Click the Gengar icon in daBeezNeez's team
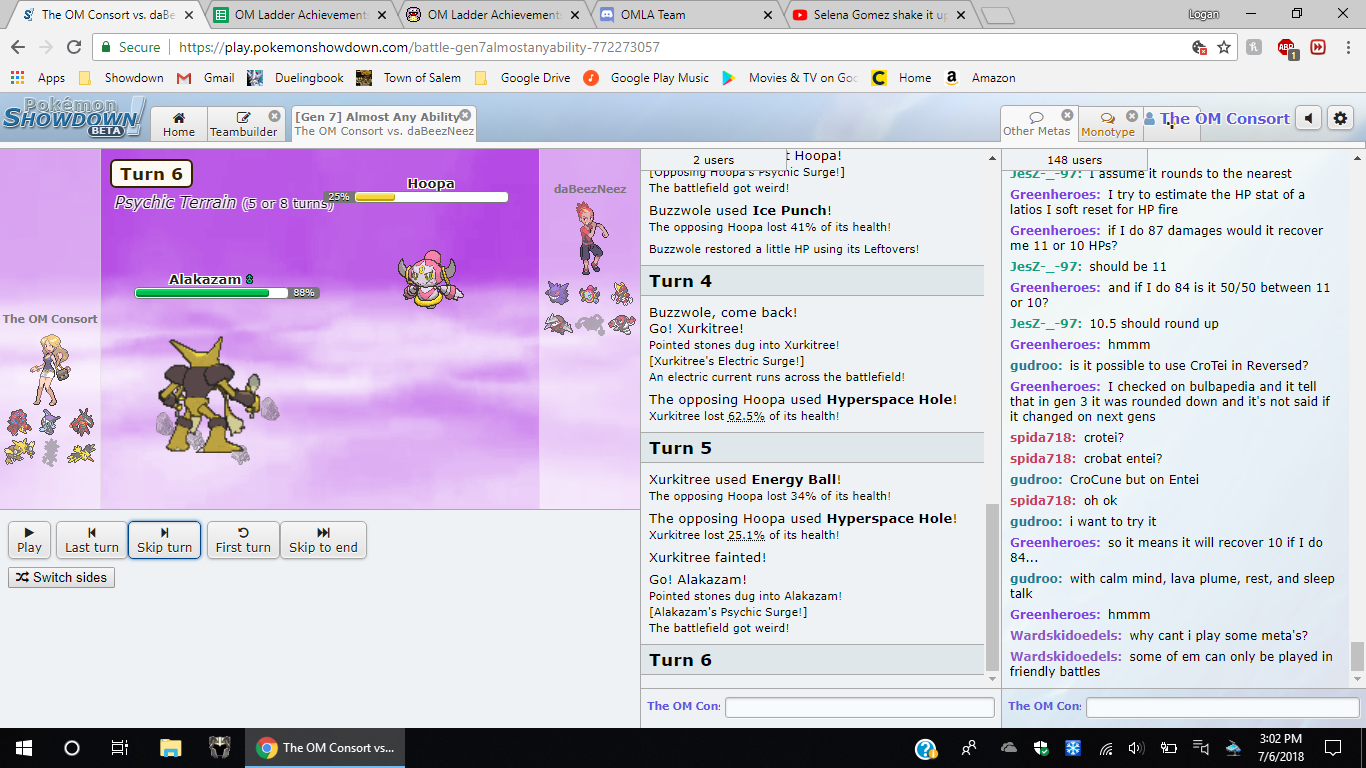The height and width of the screenshot is (768, 1366). [557, 292]
